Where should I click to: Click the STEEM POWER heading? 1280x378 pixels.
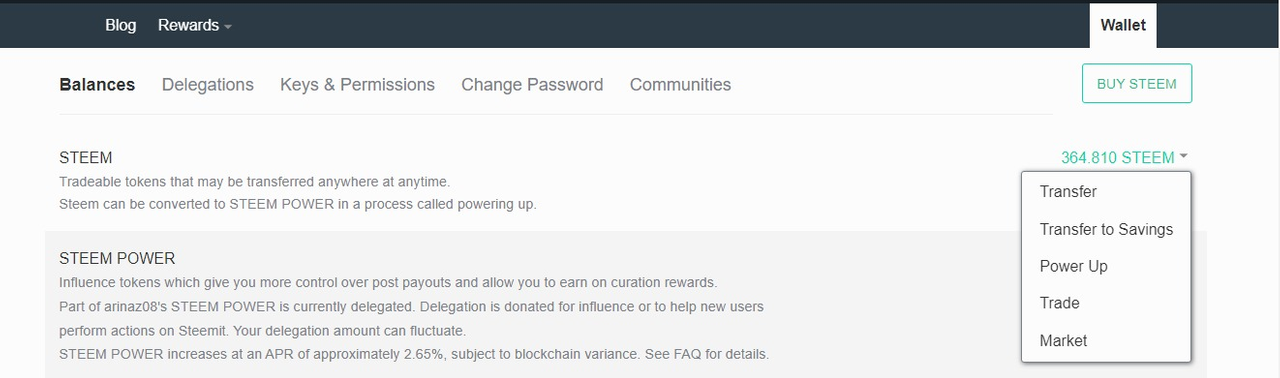(x=117, y=258)
